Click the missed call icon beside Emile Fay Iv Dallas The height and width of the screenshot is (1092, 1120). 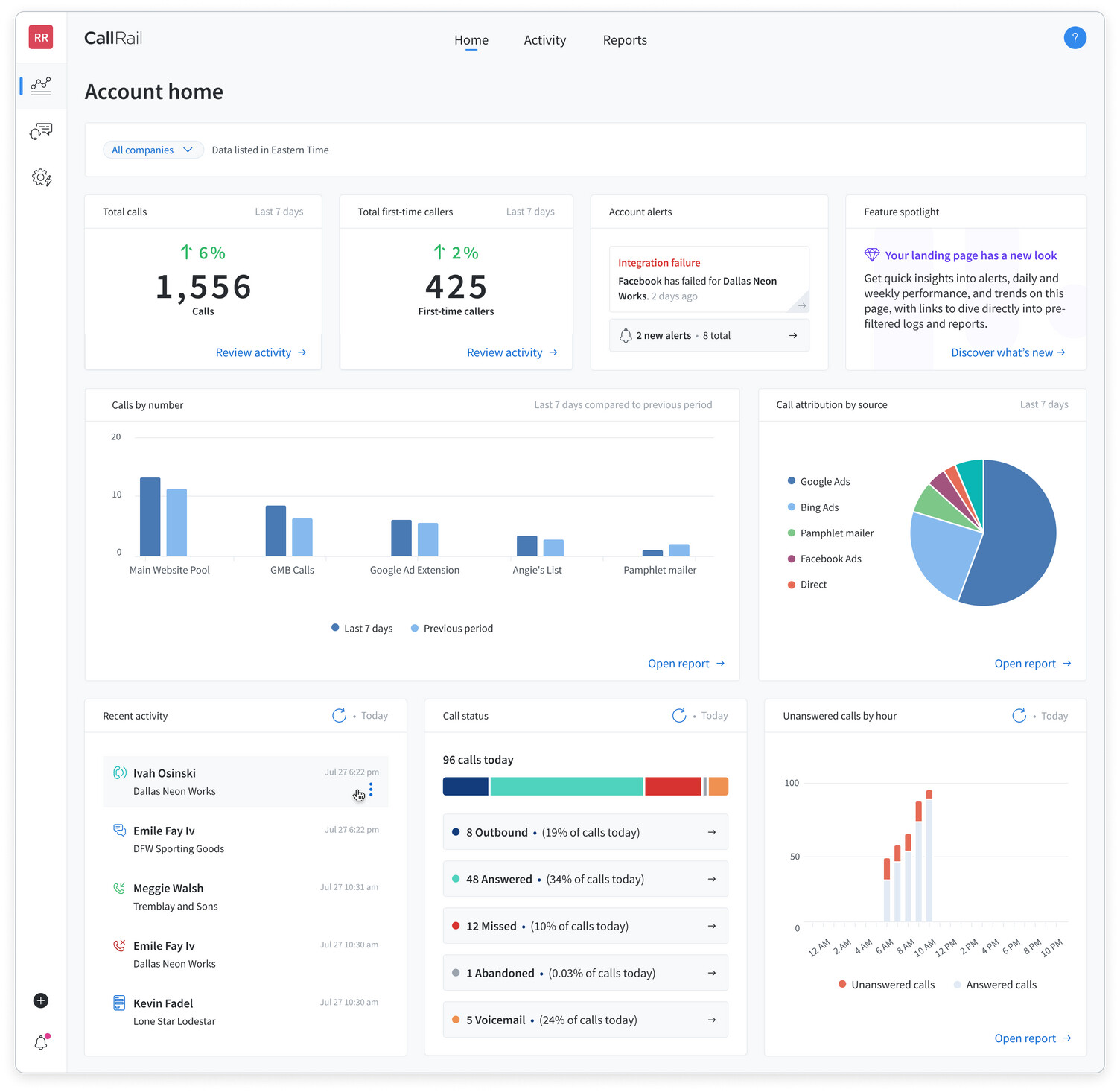click(x=119, y=945)
